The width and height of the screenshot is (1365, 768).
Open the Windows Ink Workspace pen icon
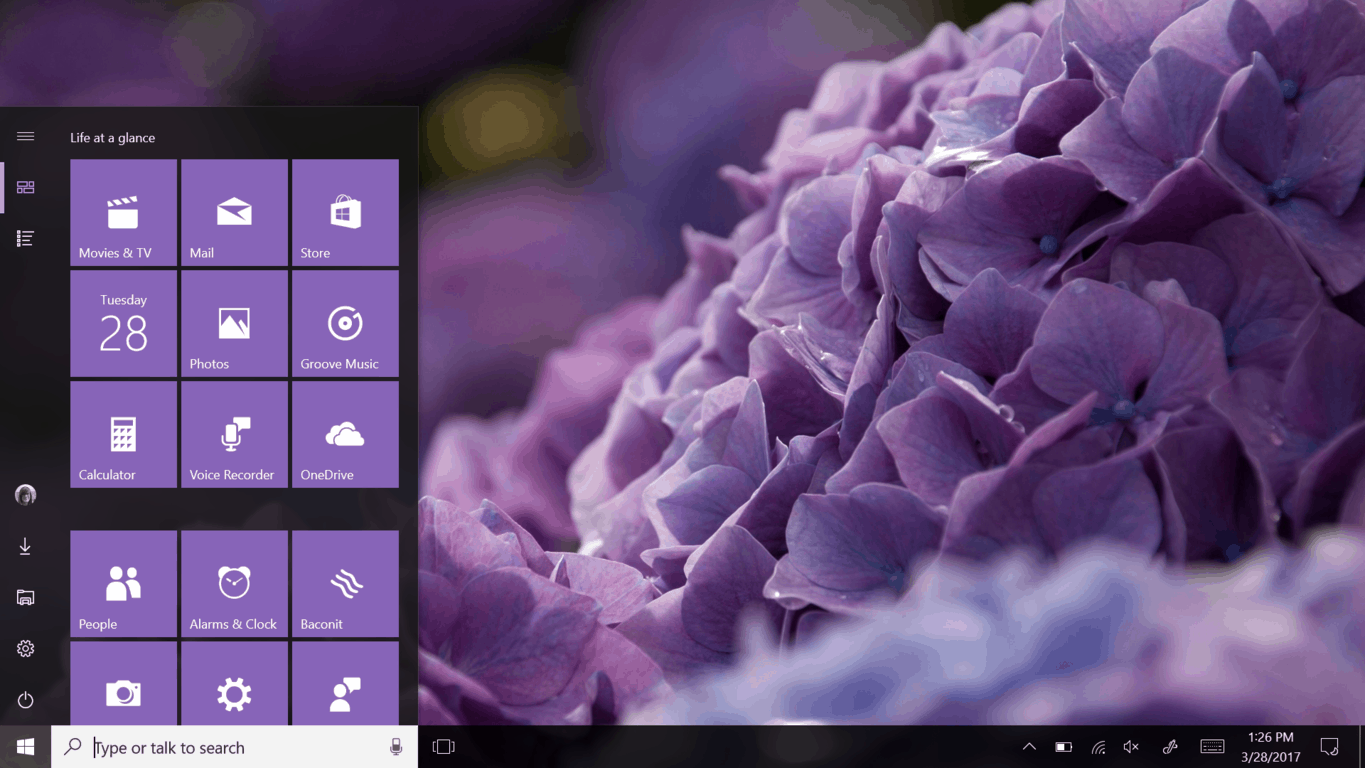pyautogui.click(x=1170, y=747)
